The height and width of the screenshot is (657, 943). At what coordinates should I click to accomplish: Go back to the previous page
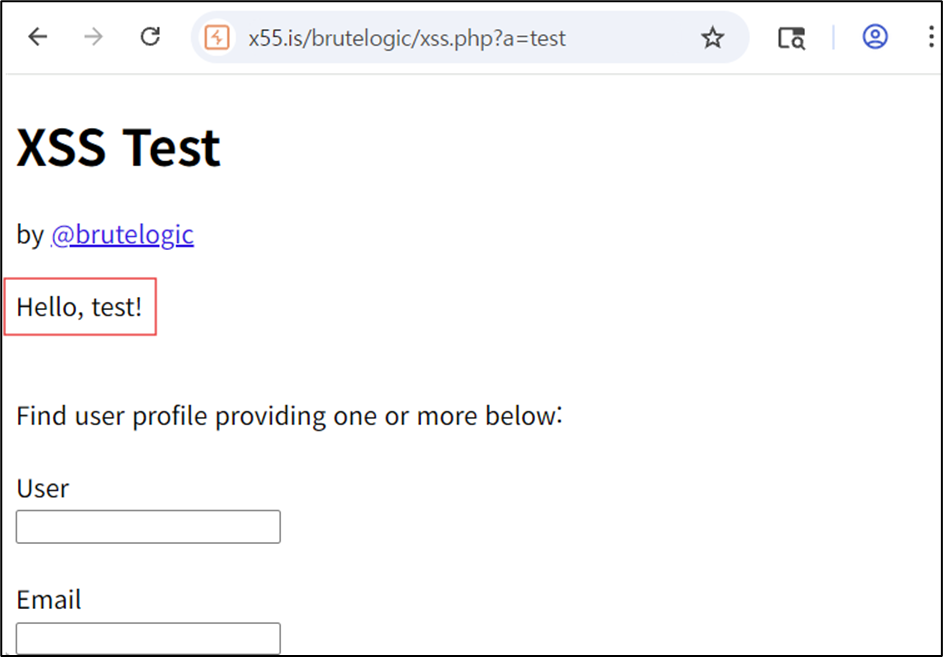click(38, 37)
